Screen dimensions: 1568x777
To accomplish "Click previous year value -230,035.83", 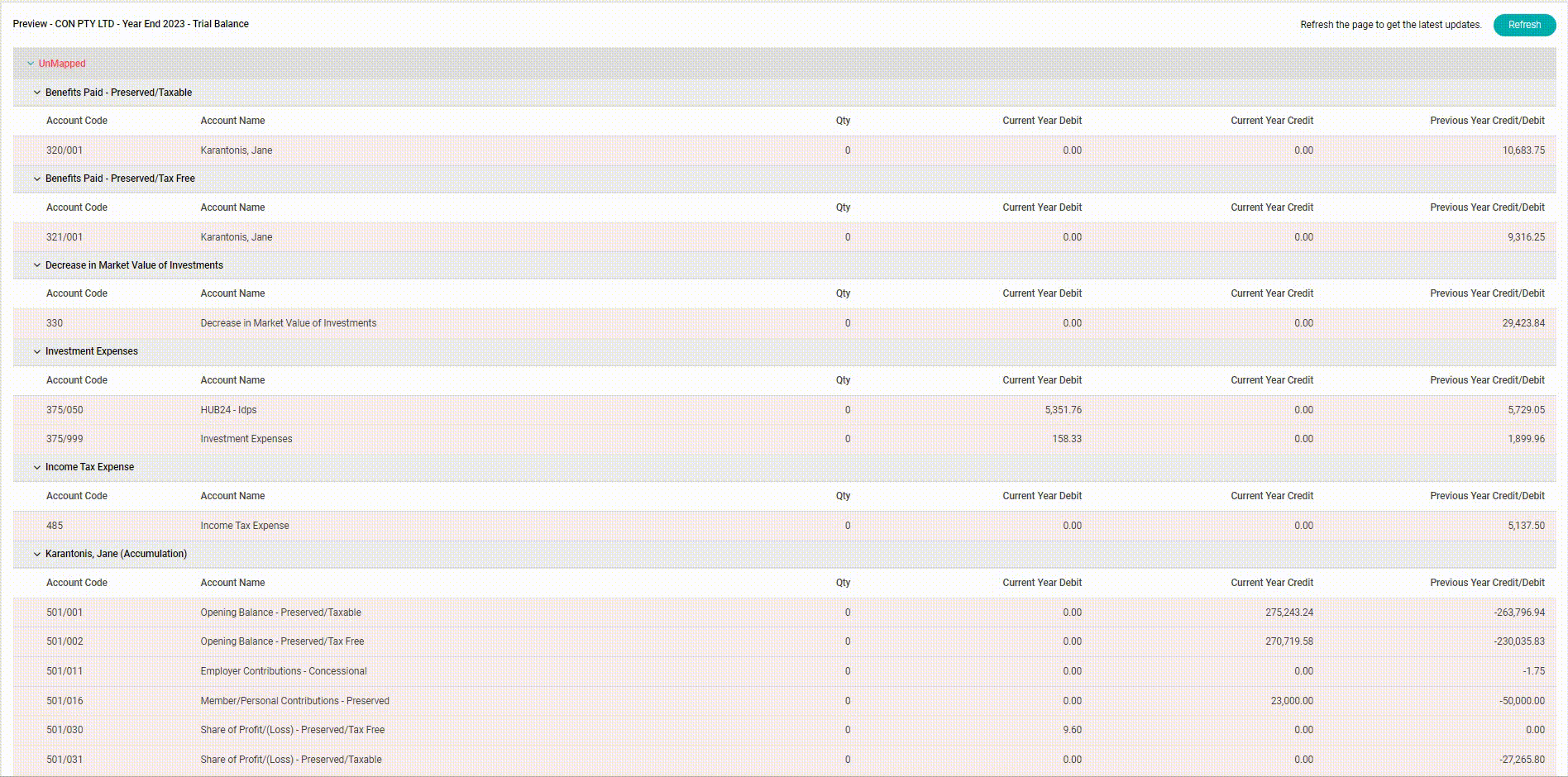I will 1519,641.
